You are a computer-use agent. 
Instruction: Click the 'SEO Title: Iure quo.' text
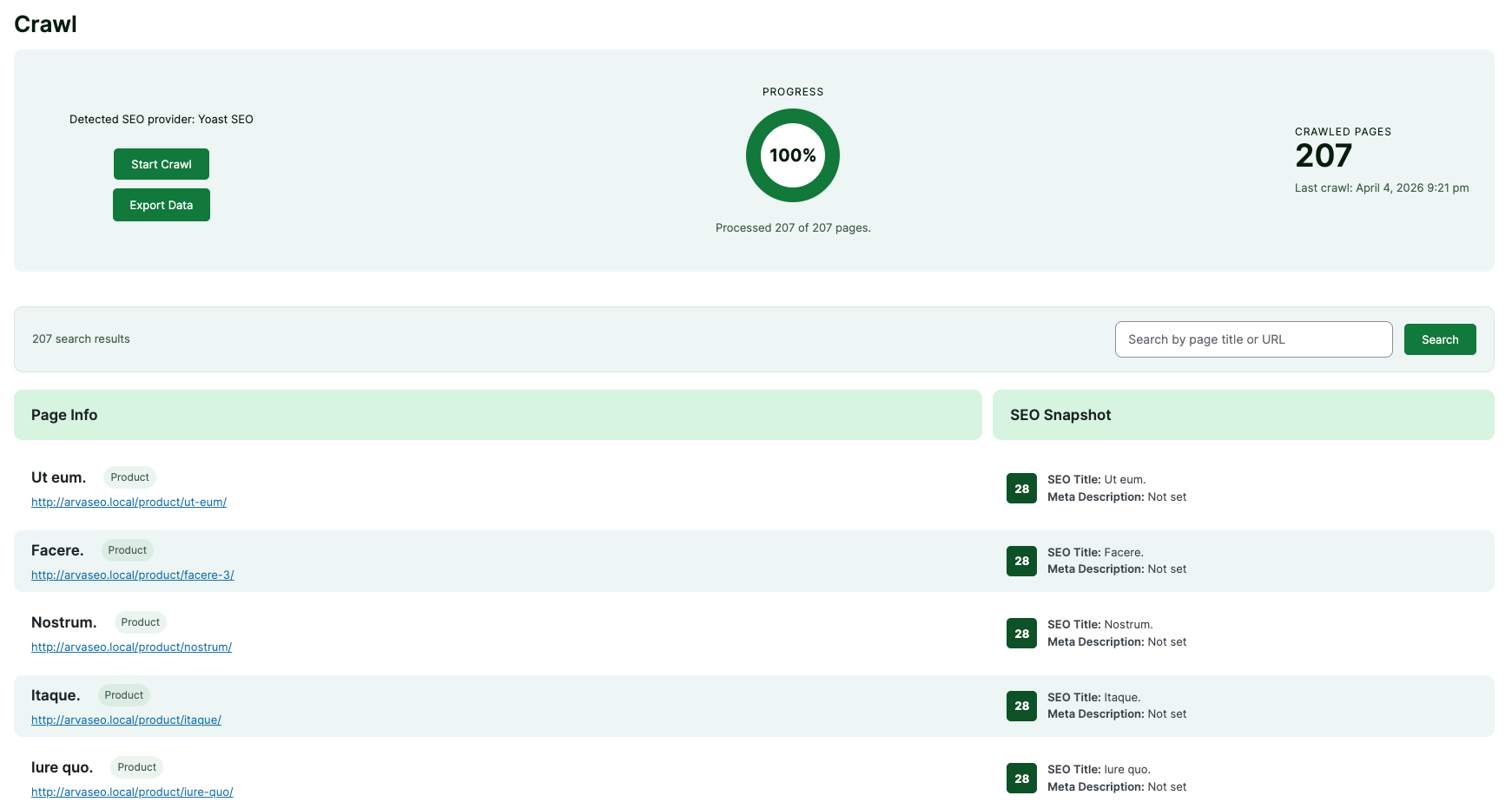(x=1099, y=769)
